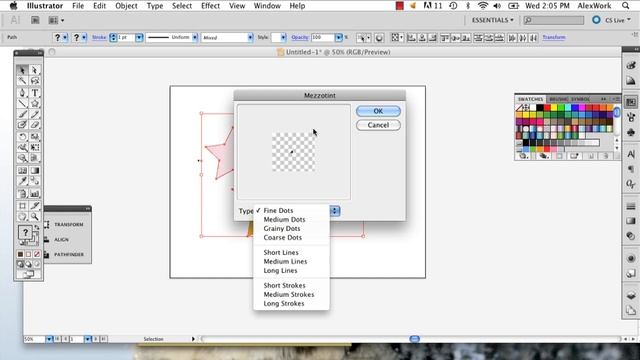
Task: Select the Scale tool
Action: [x=35, y=137]
